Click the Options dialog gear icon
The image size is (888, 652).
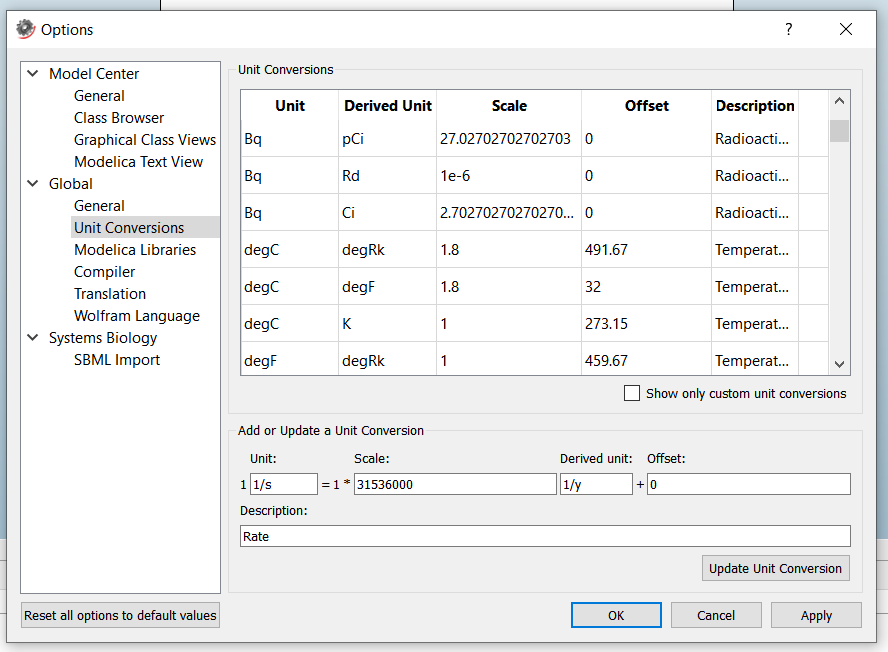click(25, 29)
